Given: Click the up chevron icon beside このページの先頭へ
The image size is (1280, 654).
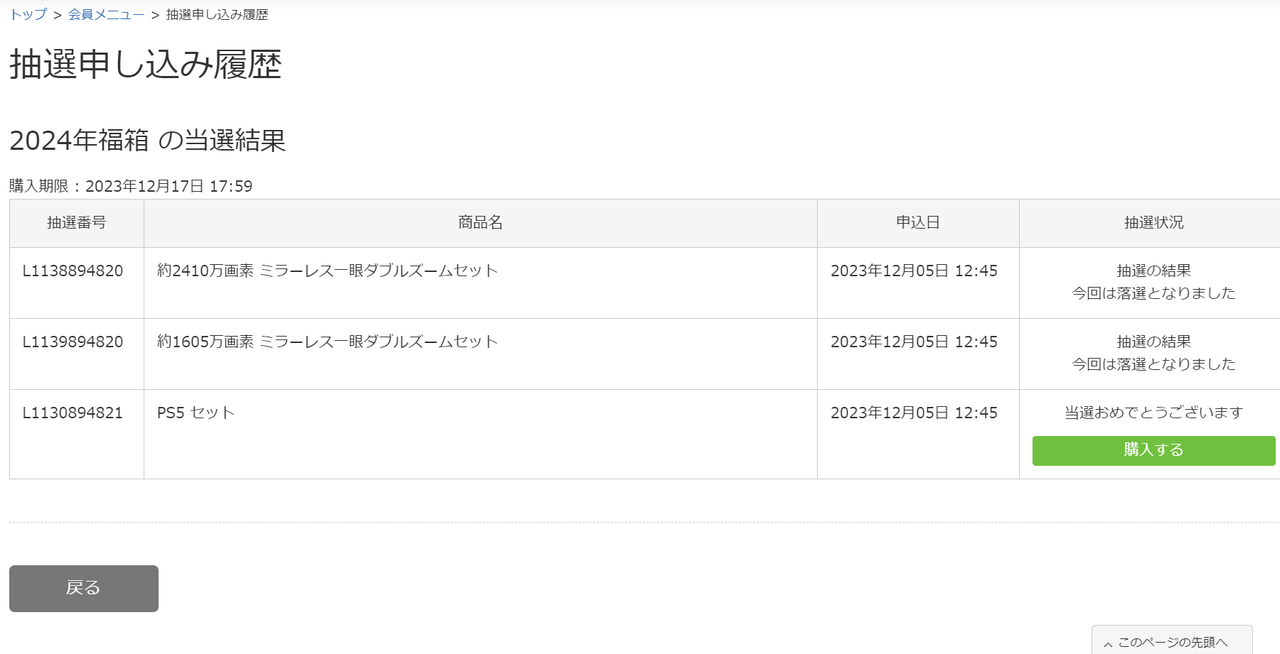Looking at the screenshot, I should 1108,643.
